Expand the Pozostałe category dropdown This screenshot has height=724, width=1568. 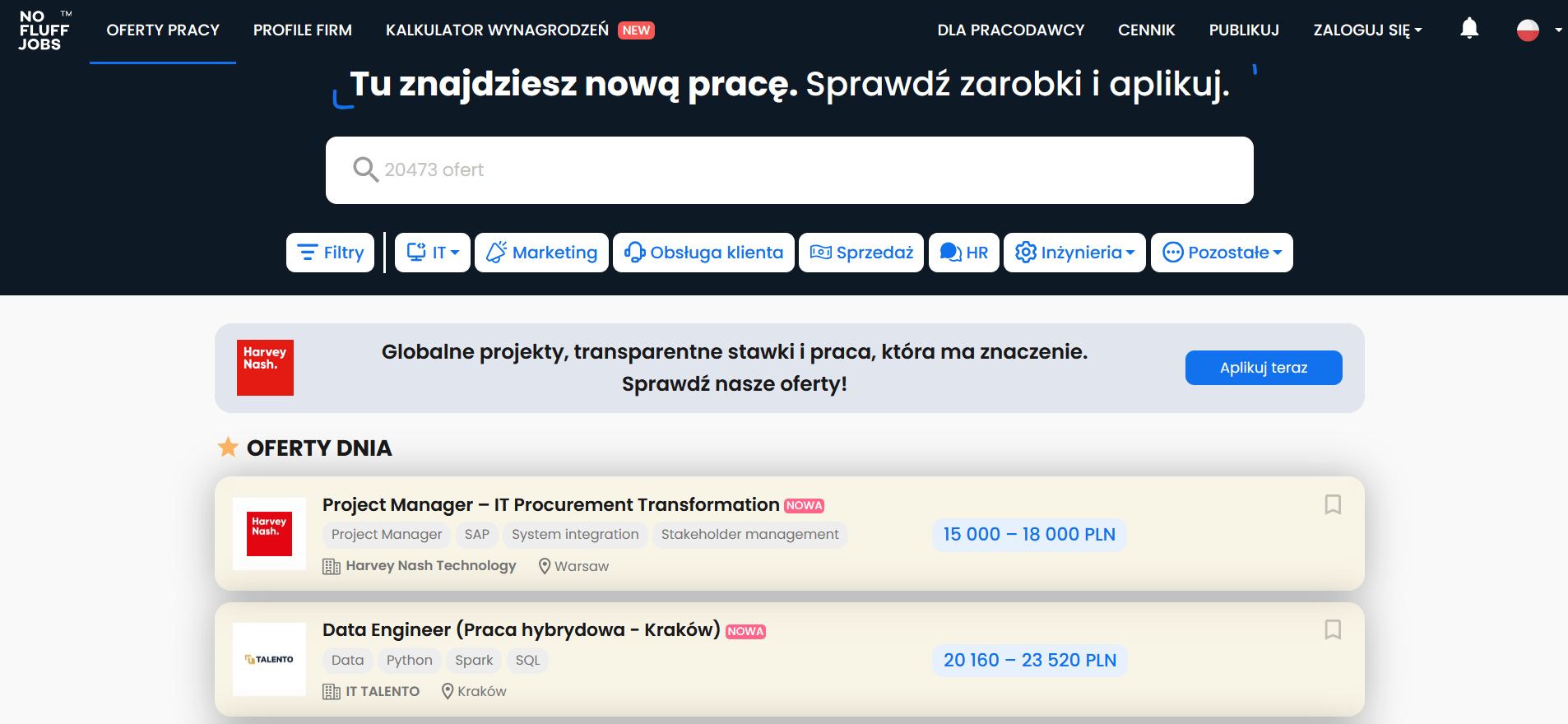(1222, 253)
